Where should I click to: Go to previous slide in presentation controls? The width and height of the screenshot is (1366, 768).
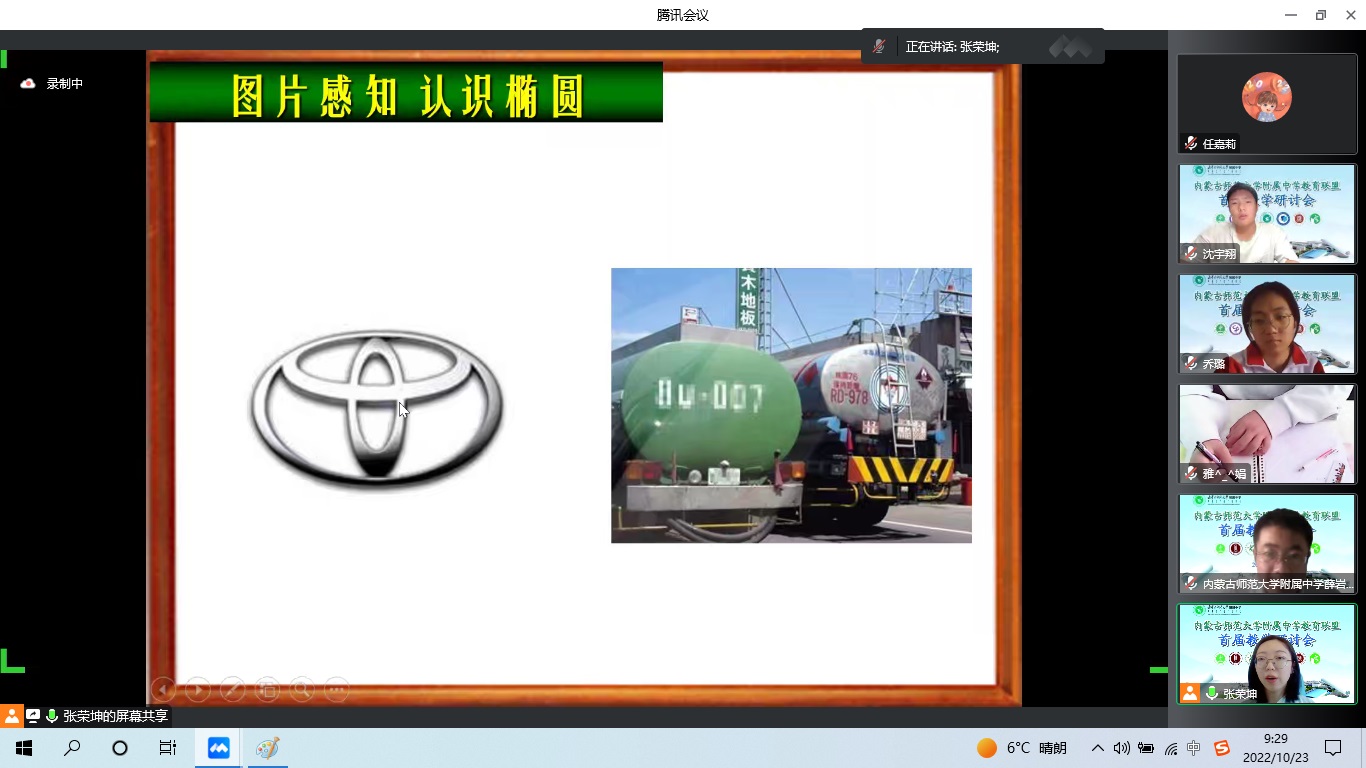point(163,689)
